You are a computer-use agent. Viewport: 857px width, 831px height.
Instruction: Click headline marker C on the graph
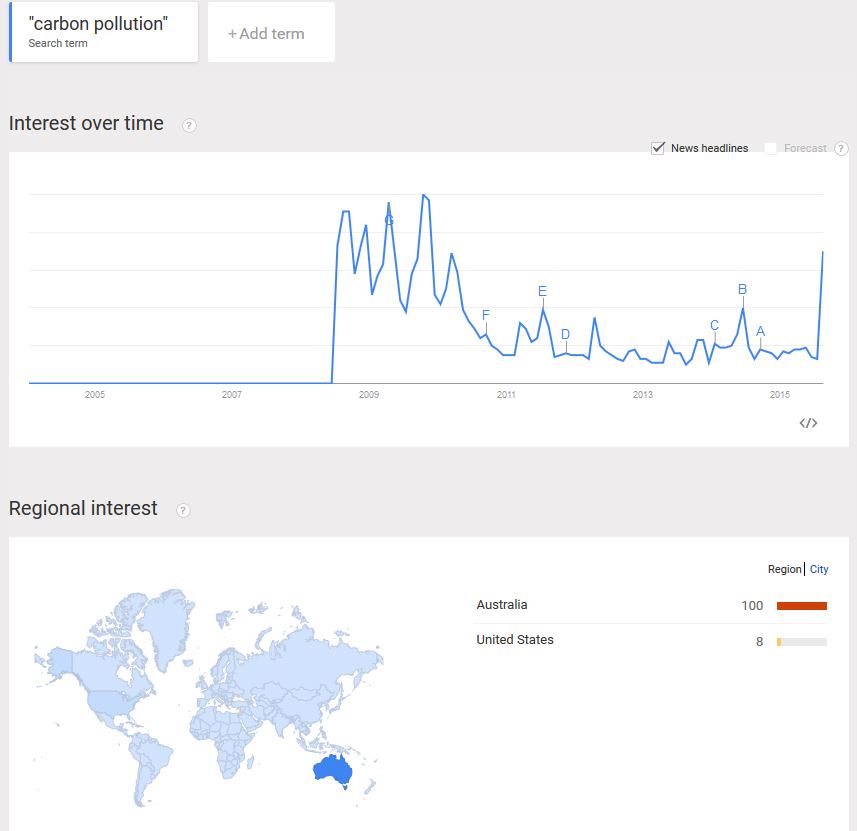pyautogui.click(x=714, y=326)
